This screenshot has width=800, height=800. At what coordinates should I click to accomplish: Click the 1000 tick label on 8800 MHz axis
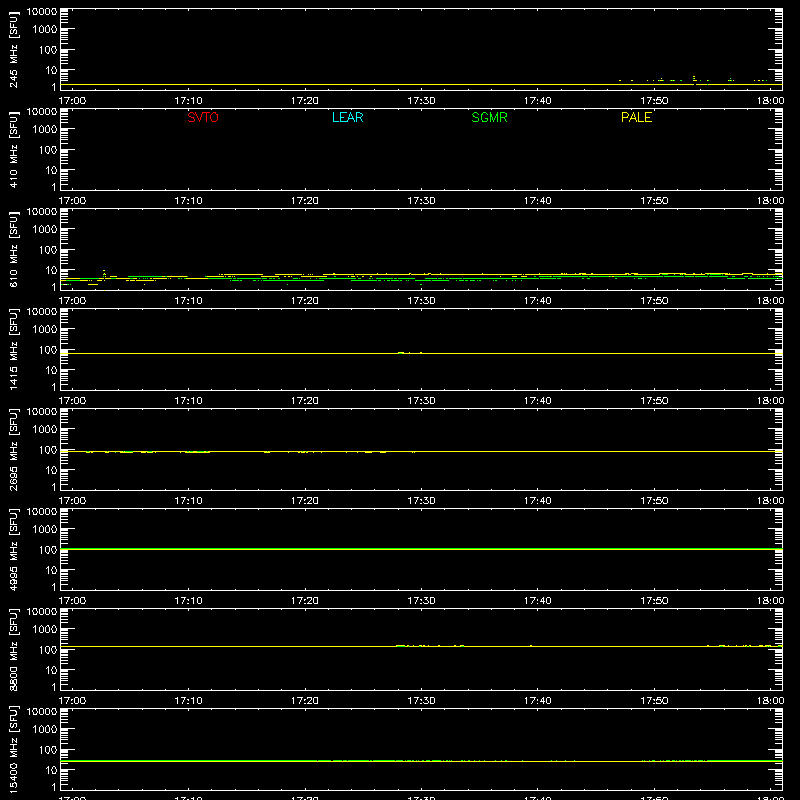[x=45, y=630]
